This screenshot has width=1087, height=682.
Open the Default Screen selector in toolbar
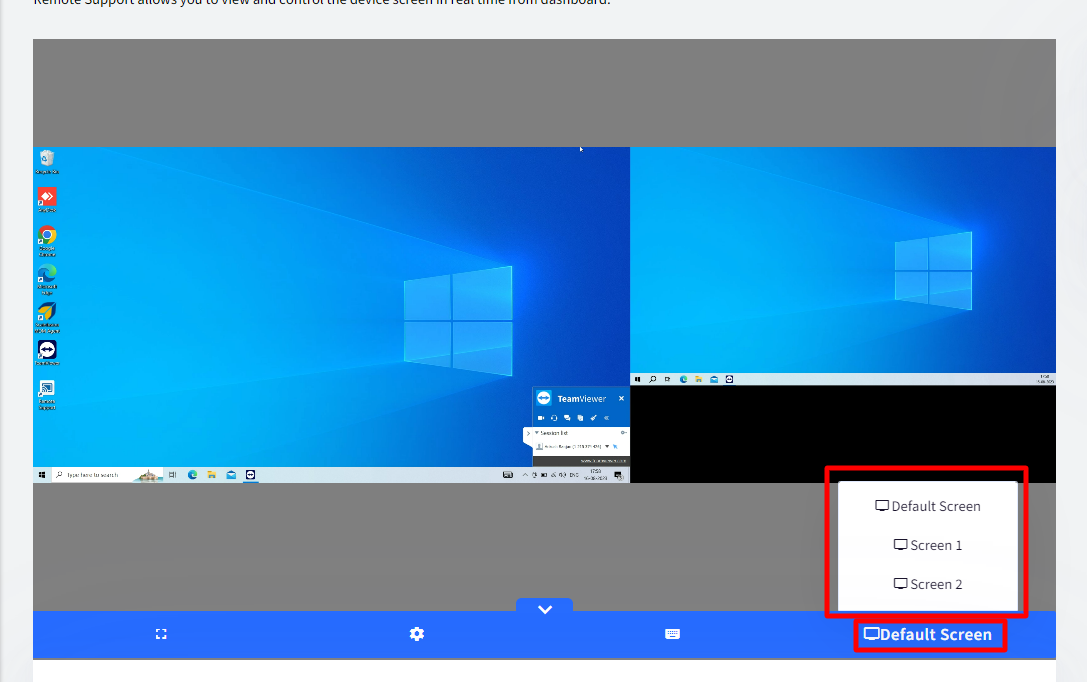click(x=928, y=635)
